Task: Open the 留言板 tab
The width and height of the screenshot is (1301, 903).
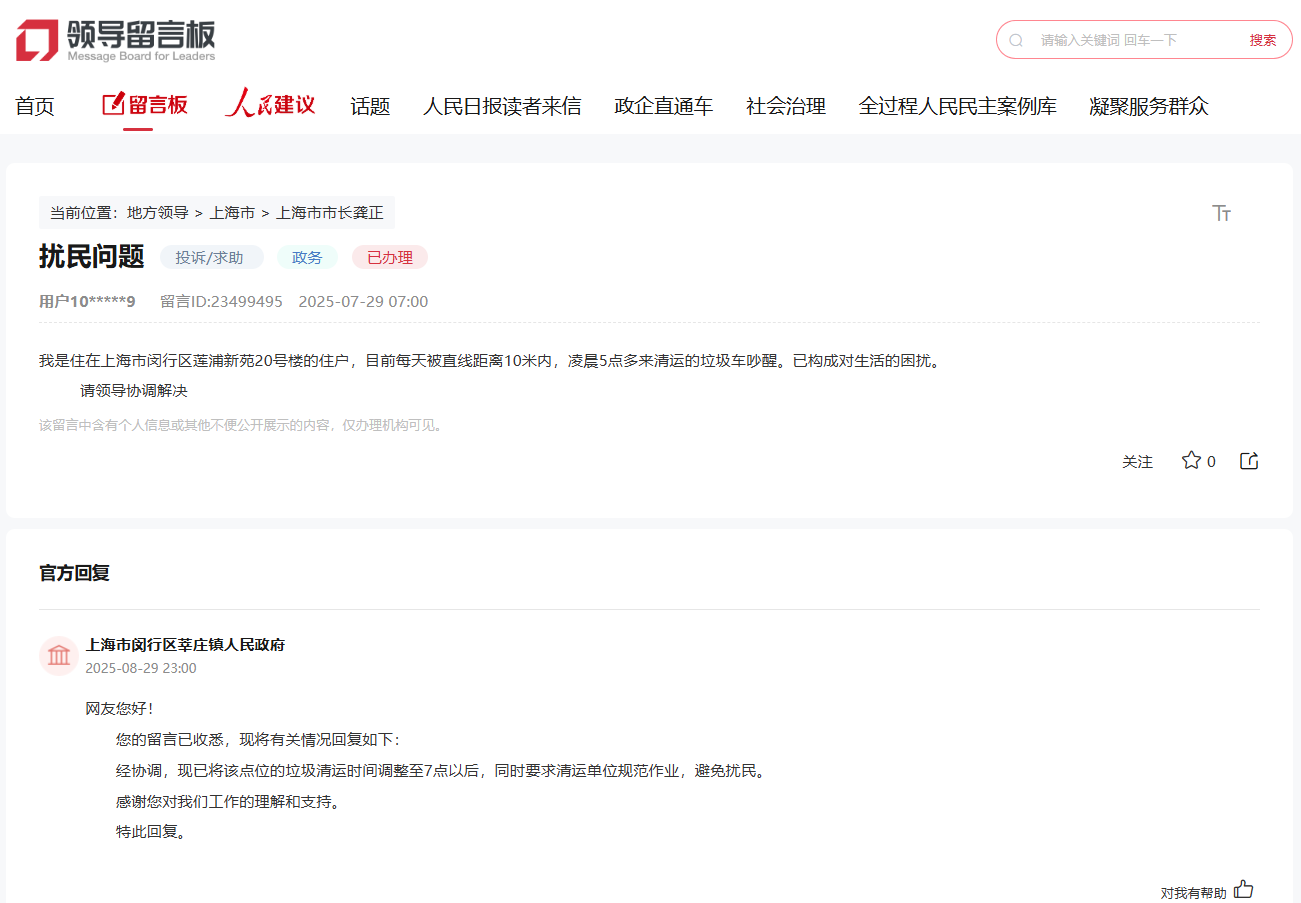Action: point(146,105)
